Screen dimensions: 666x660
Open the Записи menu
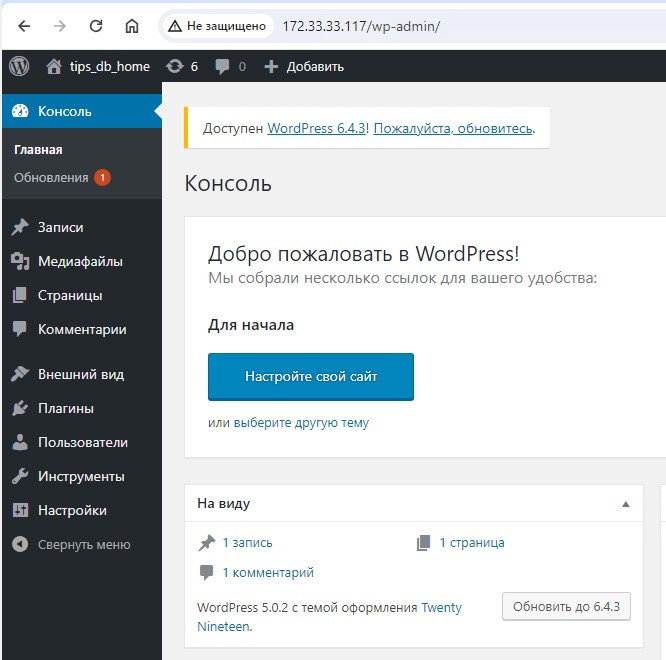(x=60, y=227)
